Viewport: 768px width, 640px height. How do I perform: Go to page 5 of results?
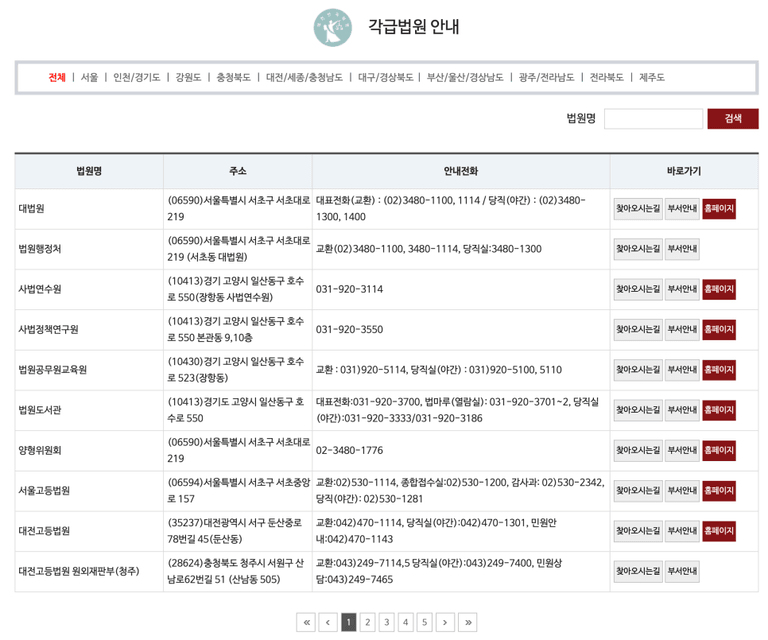(x=424, y=622)
